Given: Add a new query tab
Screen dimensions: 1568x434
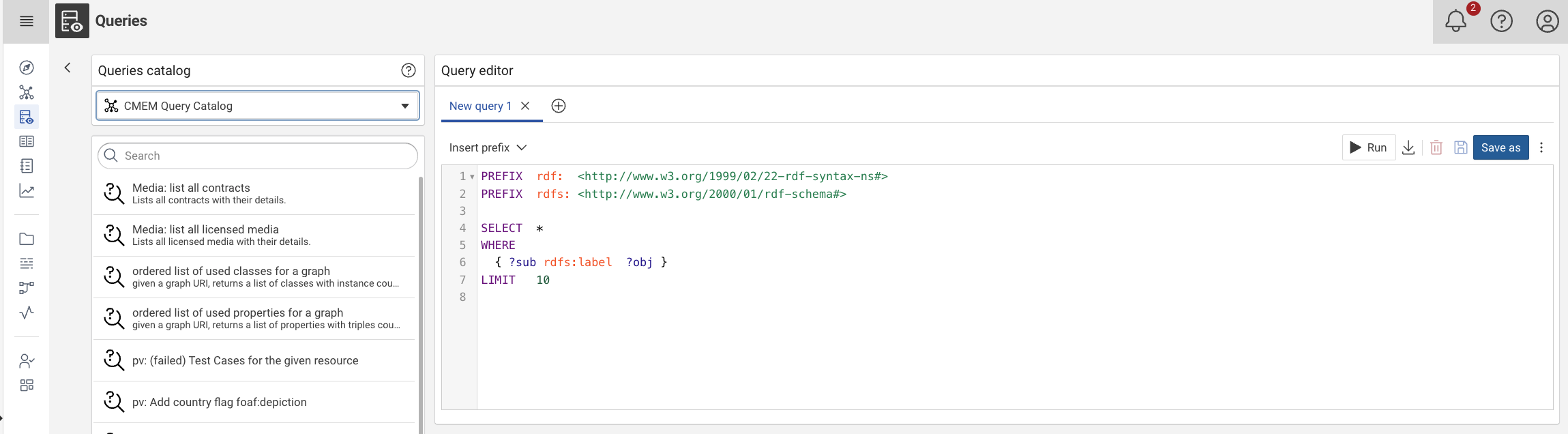Looking at the screenshot, I should point(559,106).
